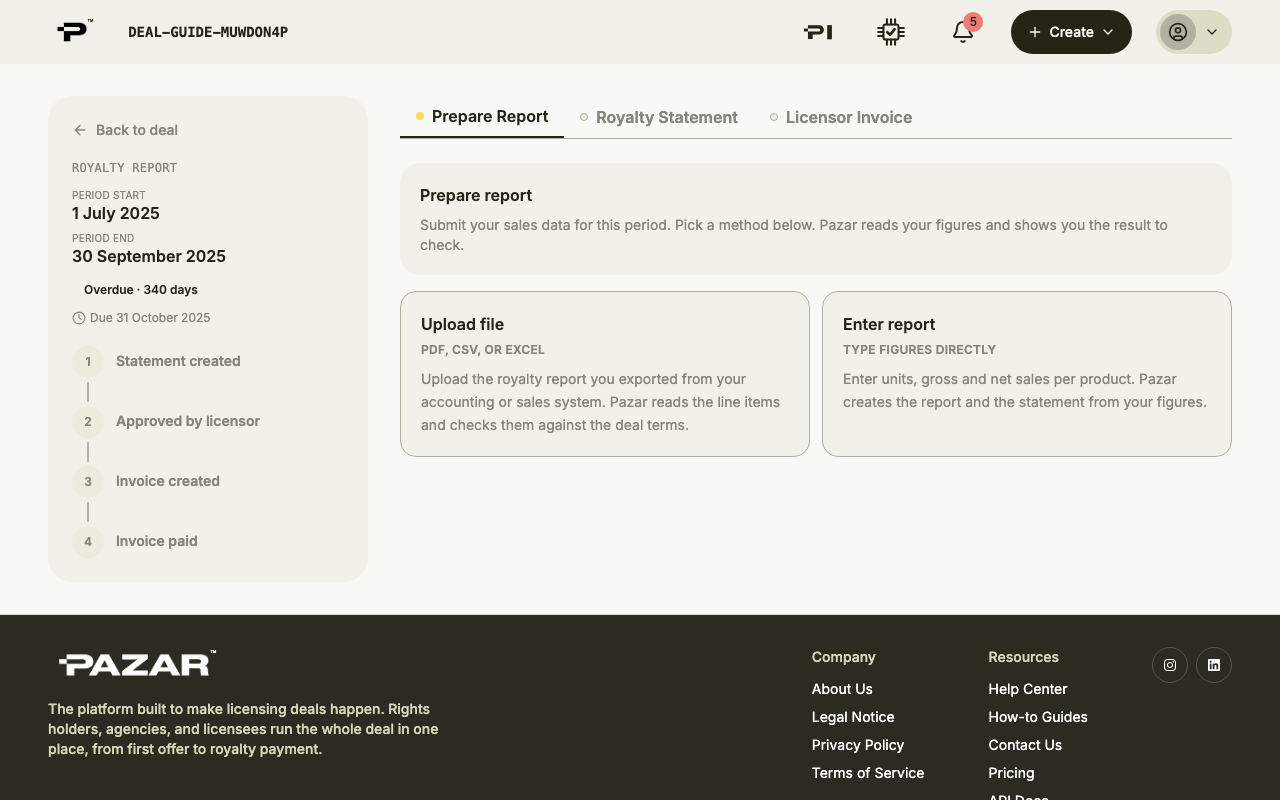Open the PI icon in top bar
Viewport: 1280px width, 800px height.
(x=818, y=32)
